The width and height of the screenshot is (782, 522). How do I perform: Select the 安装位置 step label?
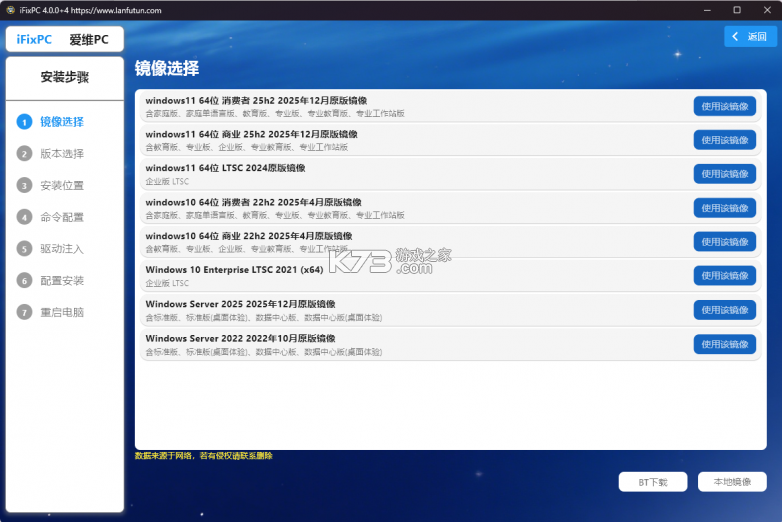pyautogui.click(x=62, y=185)
